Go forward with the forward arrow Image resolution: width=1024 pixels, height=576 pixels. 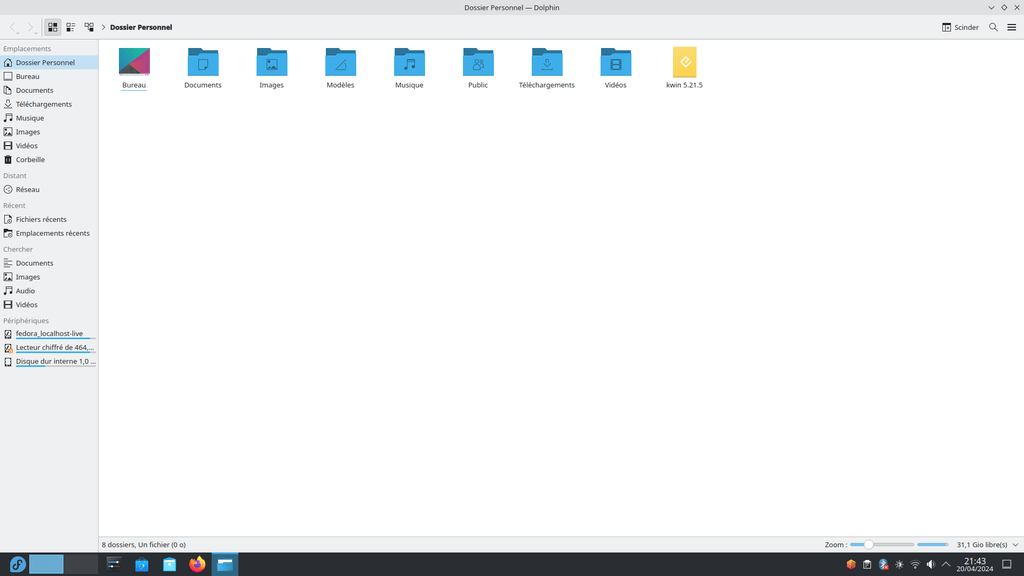coord(30,27)
